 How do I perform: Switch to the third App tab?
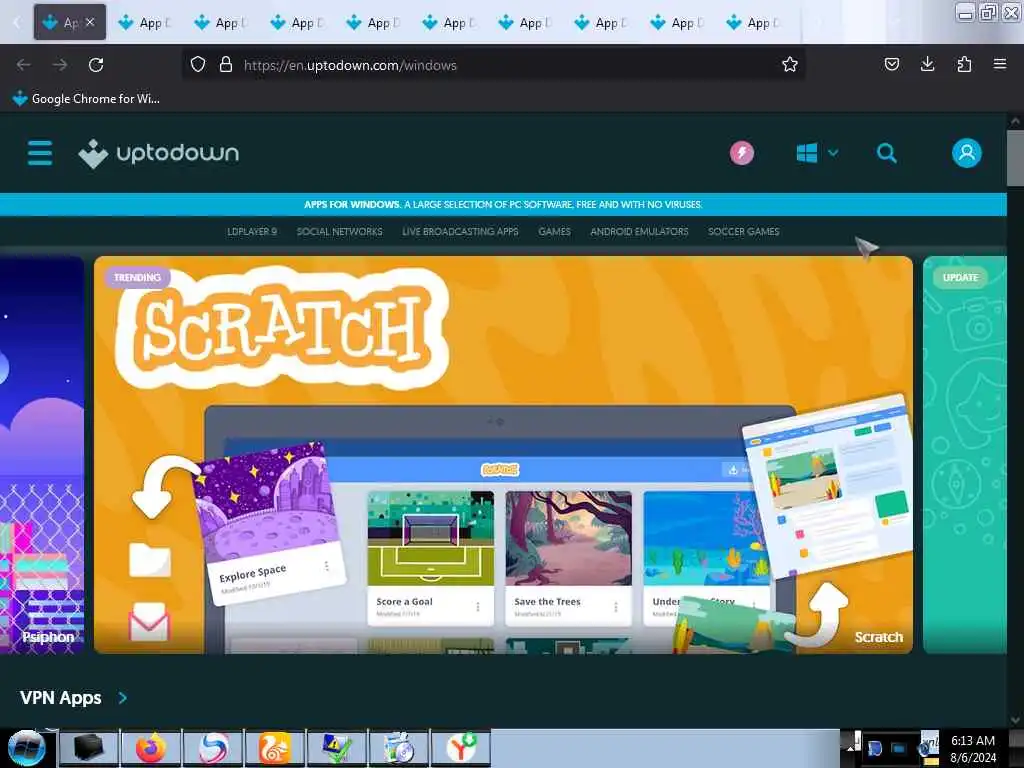click(221, 23)
